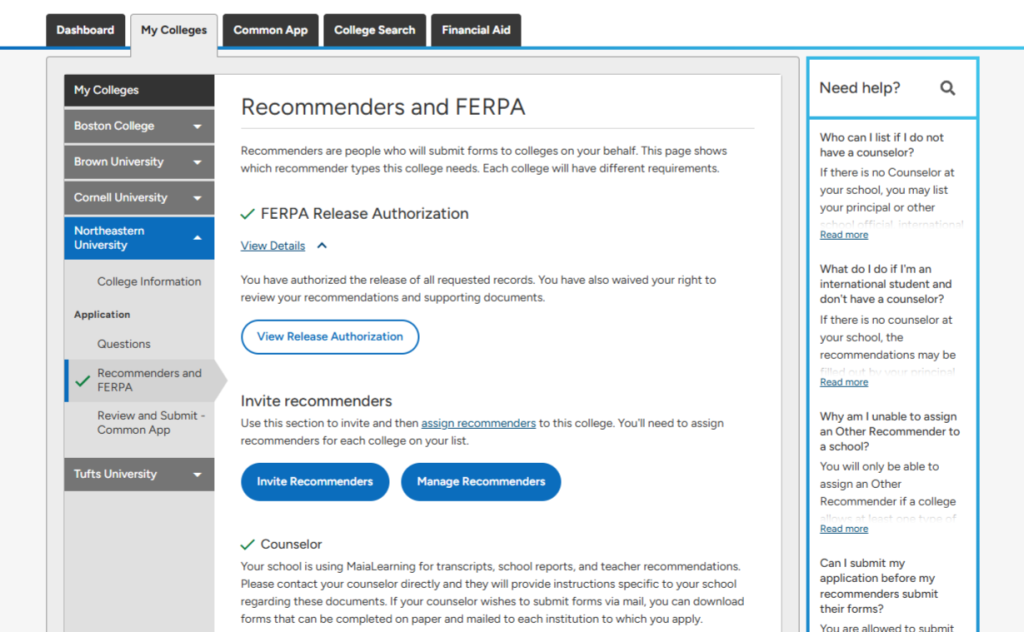
Task: Go to the College Search tab
Action: tap(374, 30)
